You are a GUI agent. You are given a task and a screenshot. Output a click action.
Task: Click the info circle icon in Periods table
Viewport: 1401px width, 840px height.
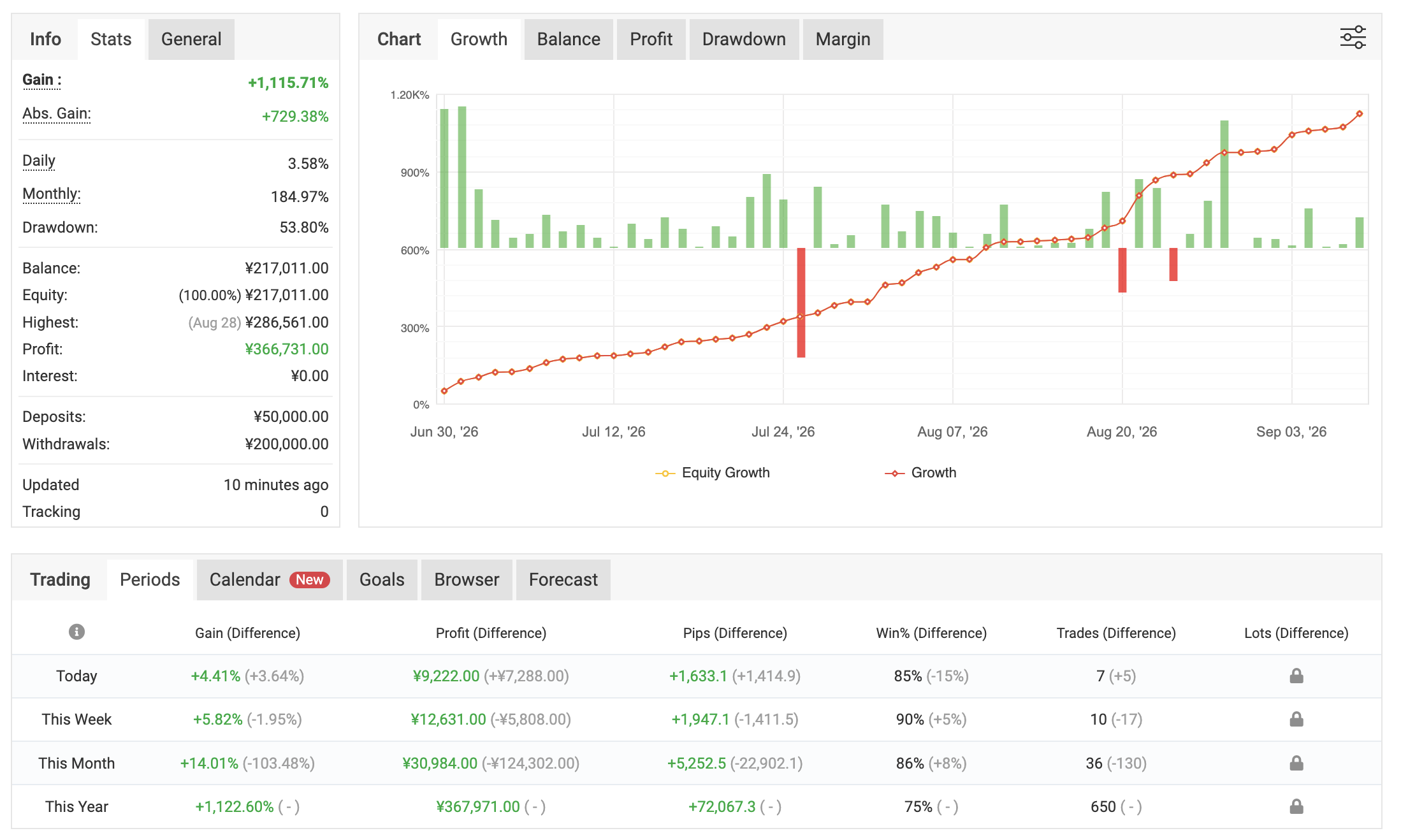click(76, 632)
